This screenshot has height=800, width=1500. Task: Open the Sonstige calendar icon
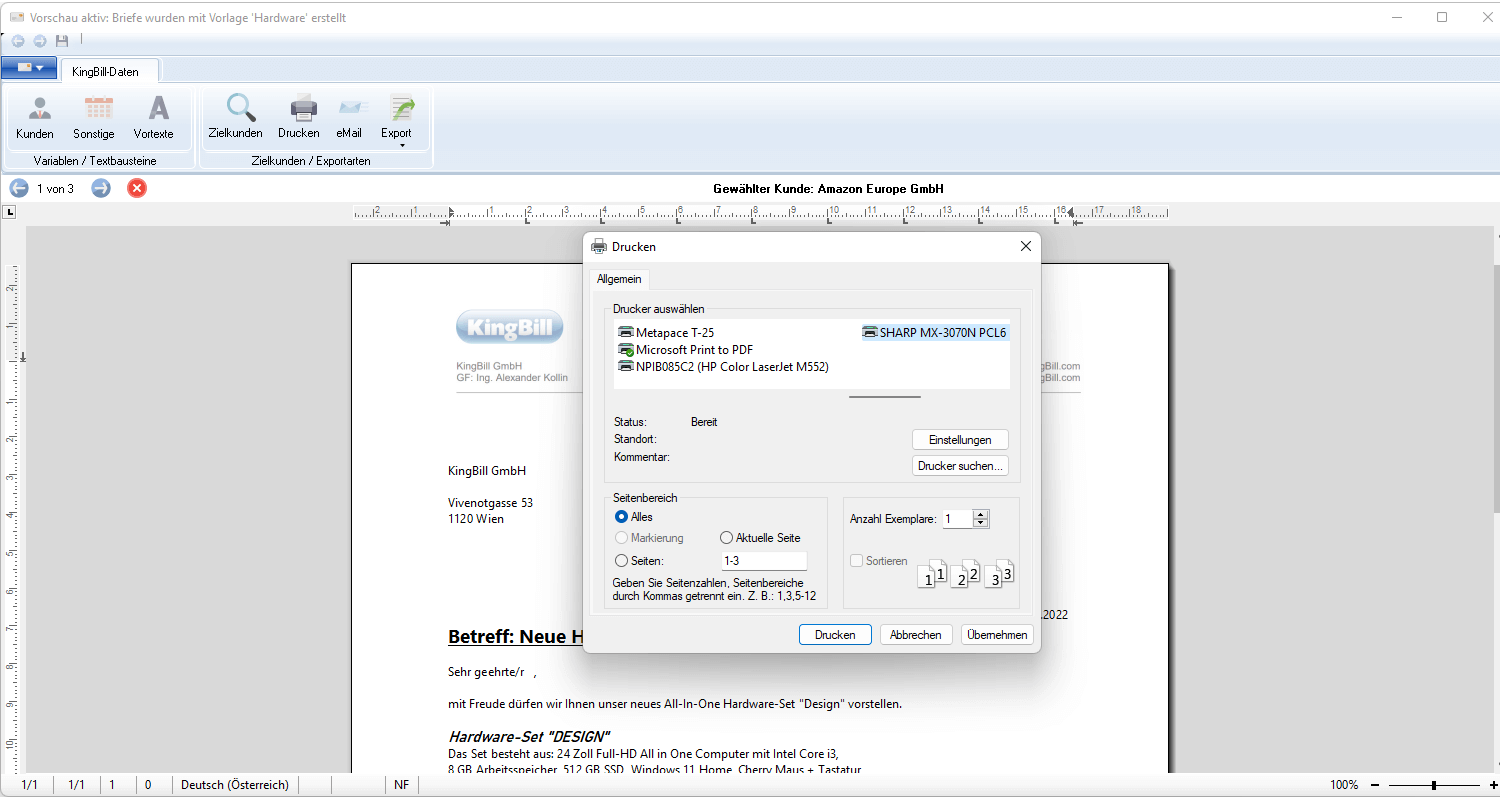coord(94,117)
